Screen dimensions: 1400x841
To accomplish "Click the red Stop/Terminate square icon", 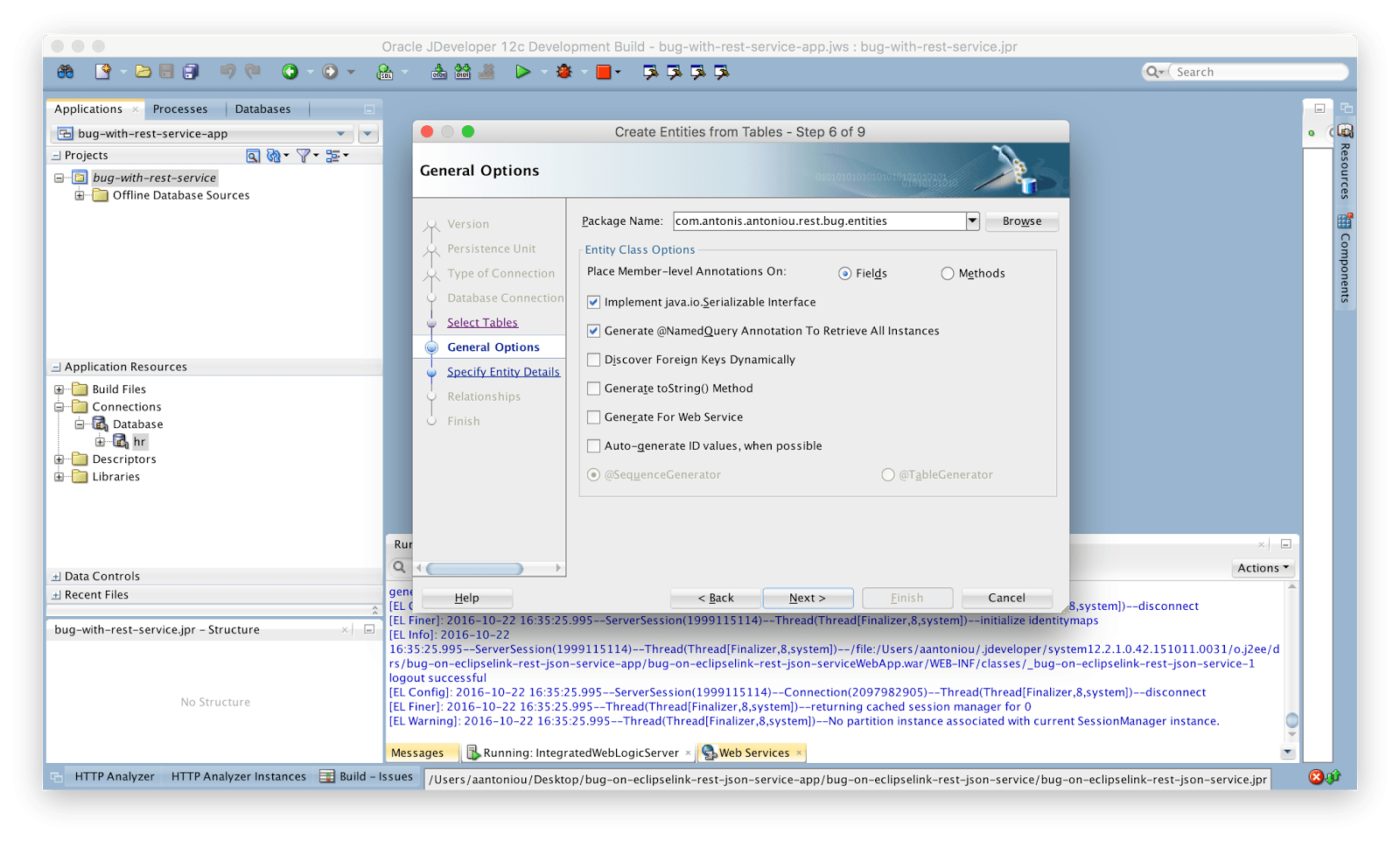I will click(x=604, y=72).
